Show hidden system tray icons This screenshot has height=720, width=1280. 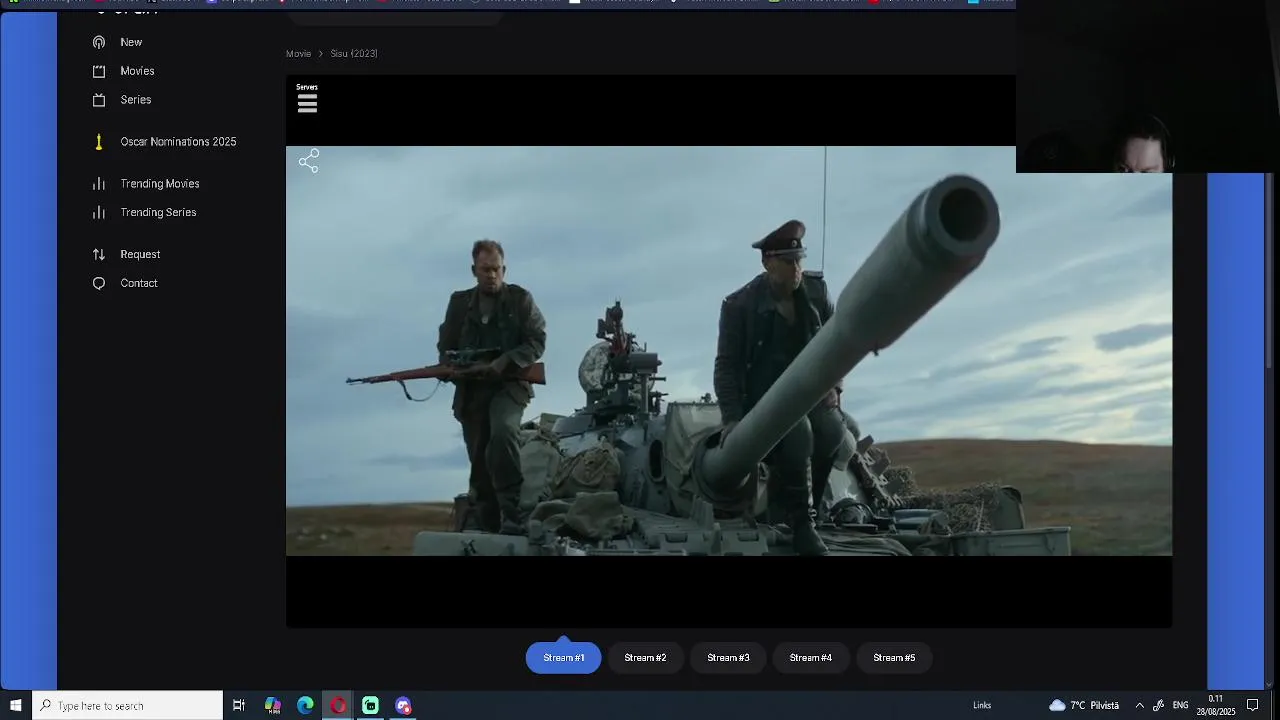(1139, 705)
